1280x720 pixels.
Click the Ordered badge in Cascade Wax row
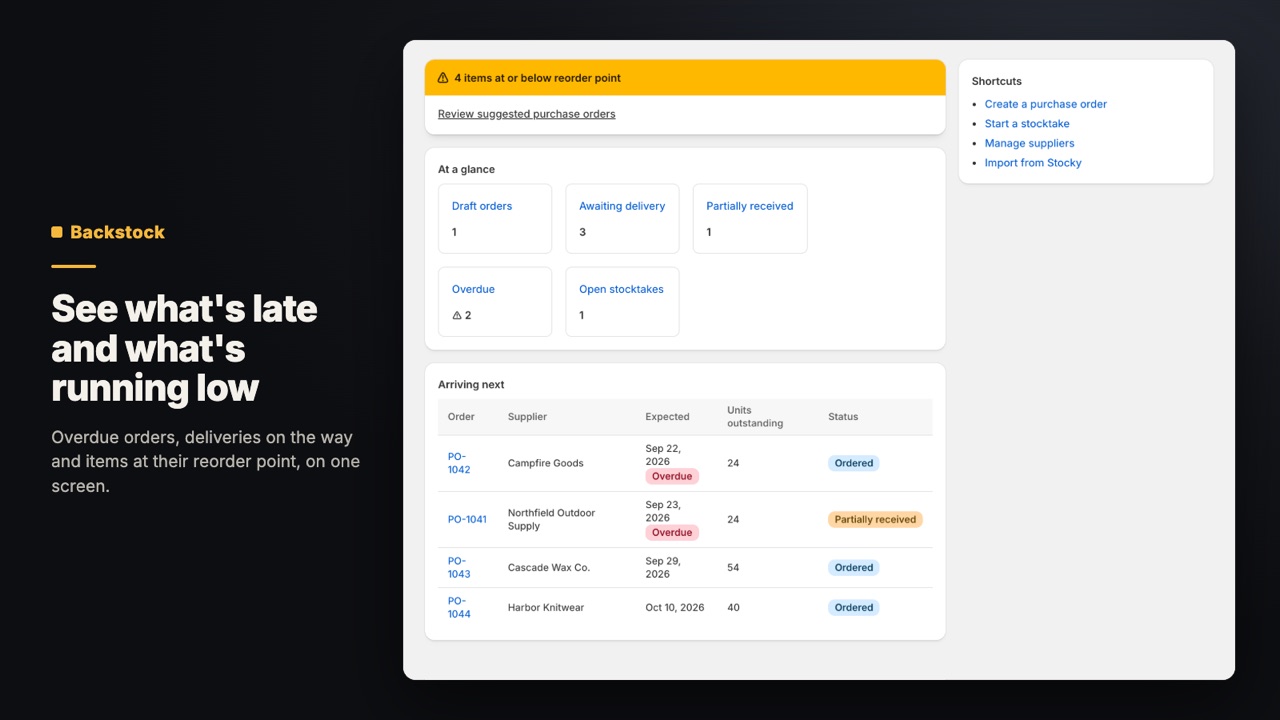pyautogui.click(x=854, y=568)
